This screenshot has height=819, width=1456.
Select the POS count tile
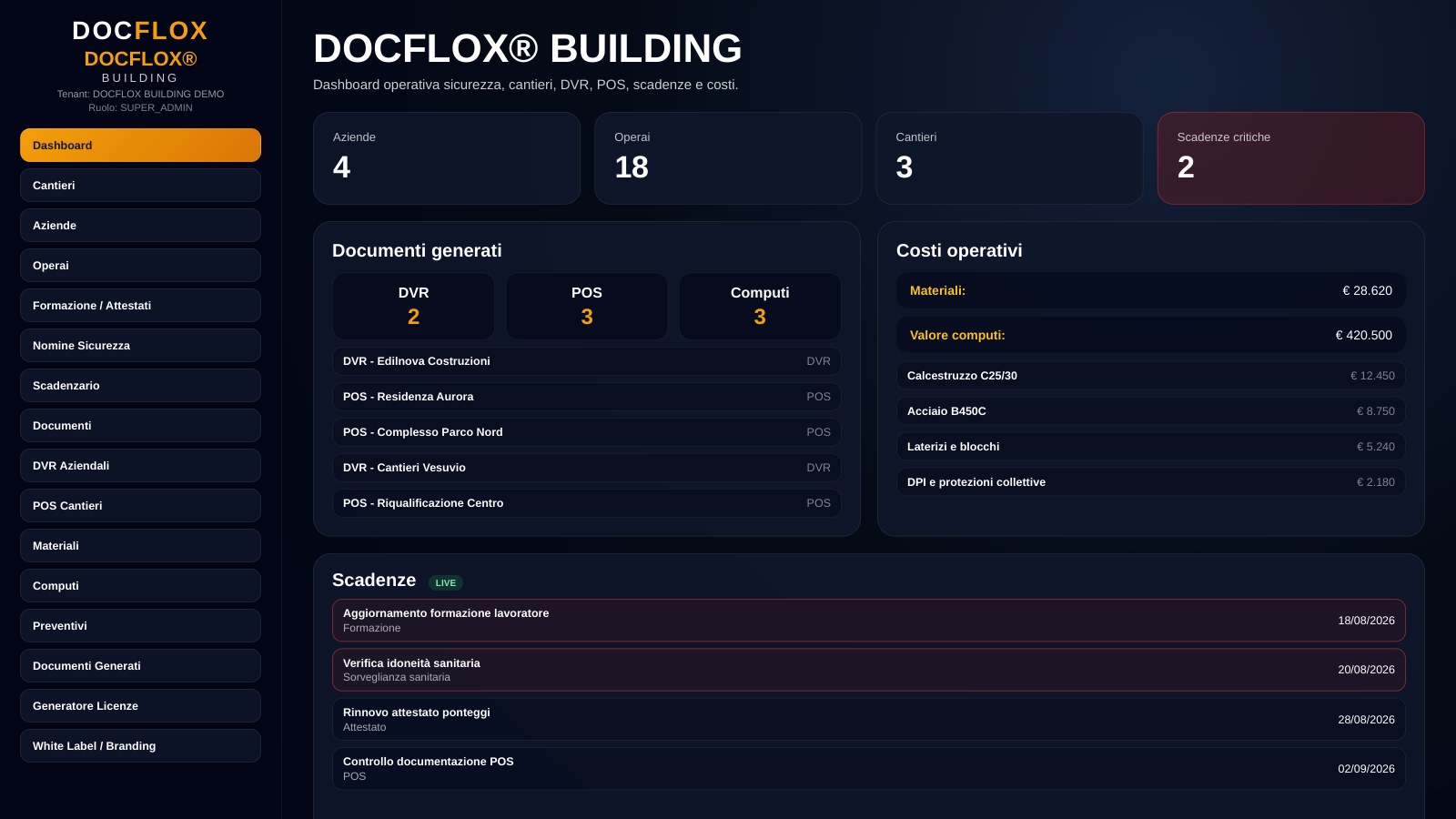(x=587, y=306)
